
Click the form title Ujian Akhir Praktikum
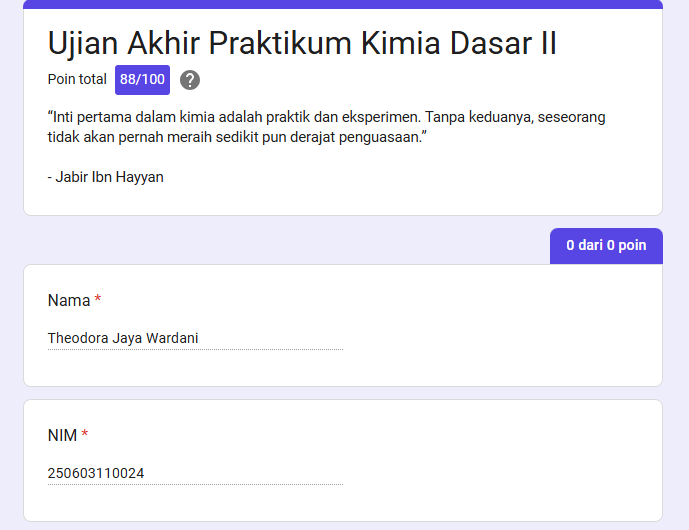pos(302,43)
